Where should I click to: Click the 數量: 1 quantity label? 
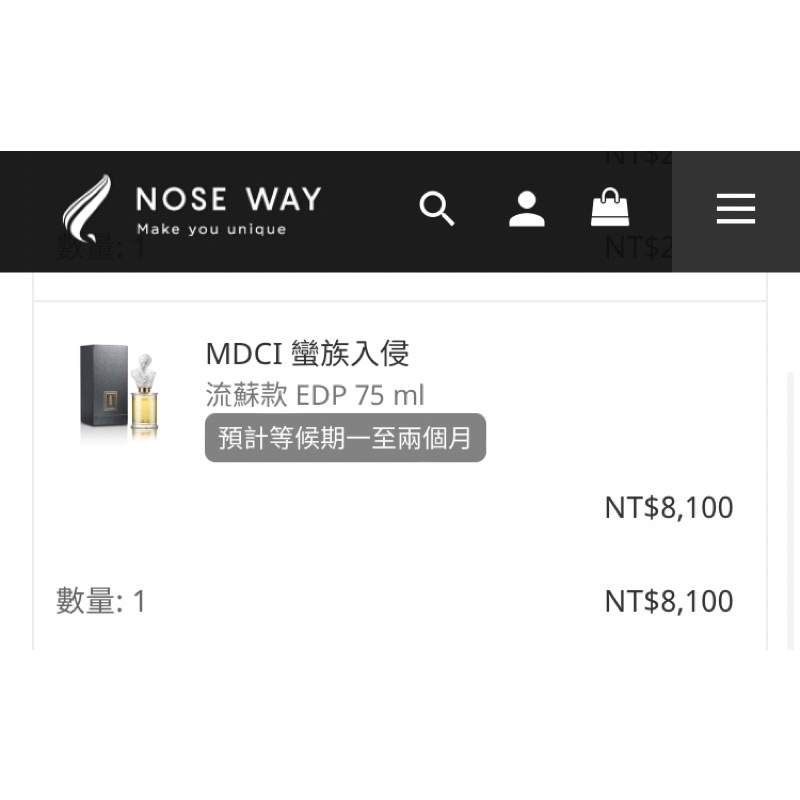tap(101, 601)
